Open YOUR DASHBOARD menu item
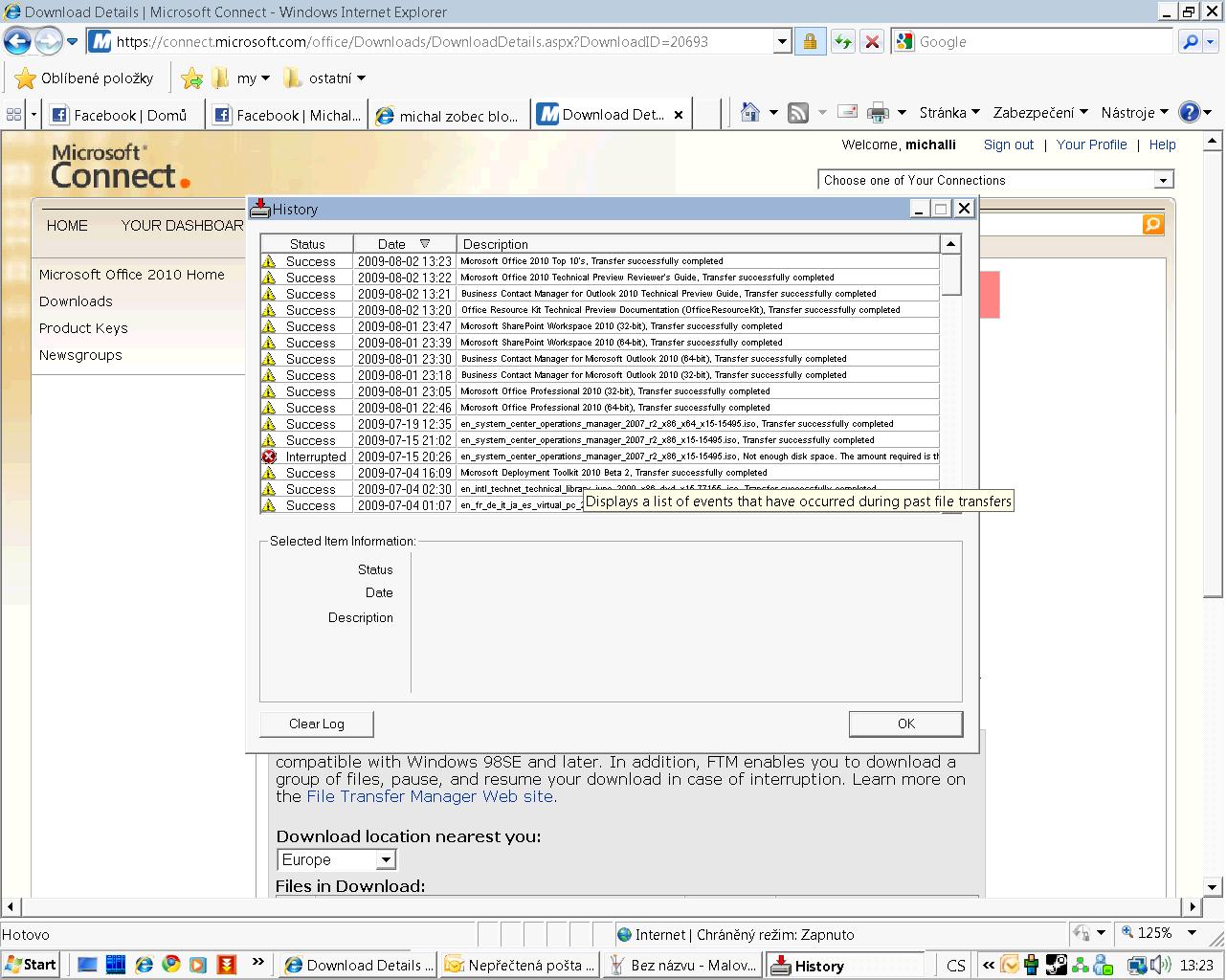This screenshot has height=980, width=1227. 182,225
